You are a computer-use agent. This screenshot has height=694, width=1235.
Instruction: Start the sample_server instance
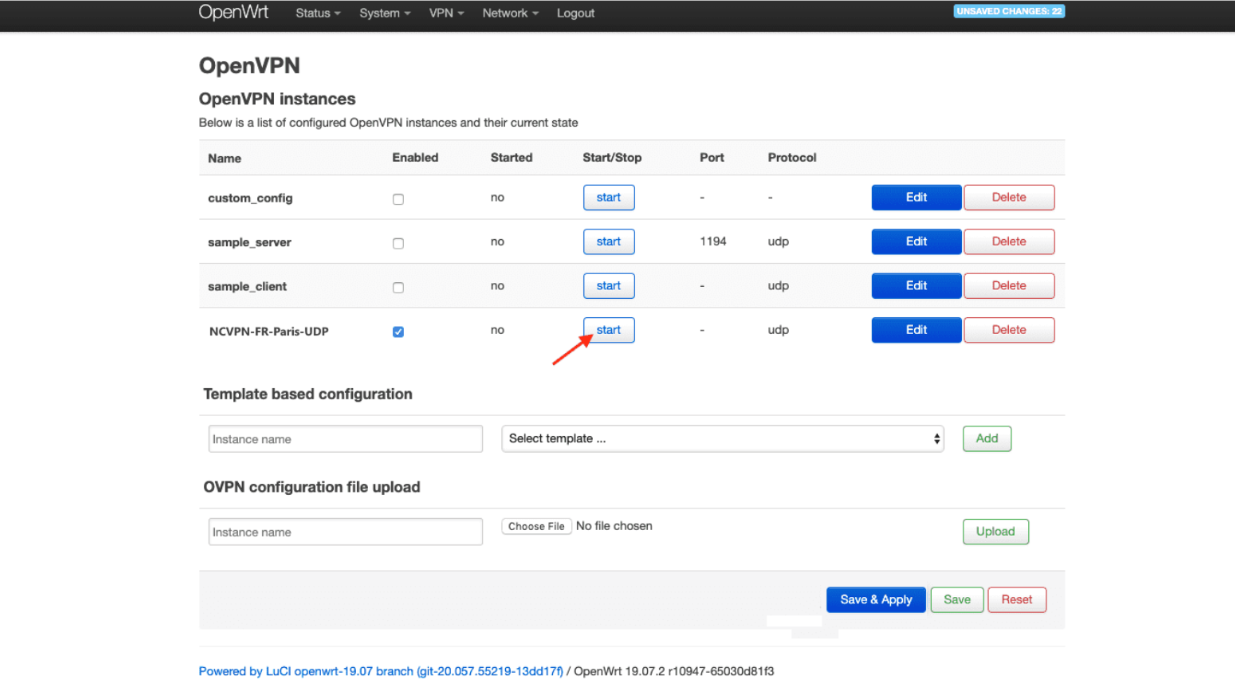pyautogui.click(x=609, y=242)
